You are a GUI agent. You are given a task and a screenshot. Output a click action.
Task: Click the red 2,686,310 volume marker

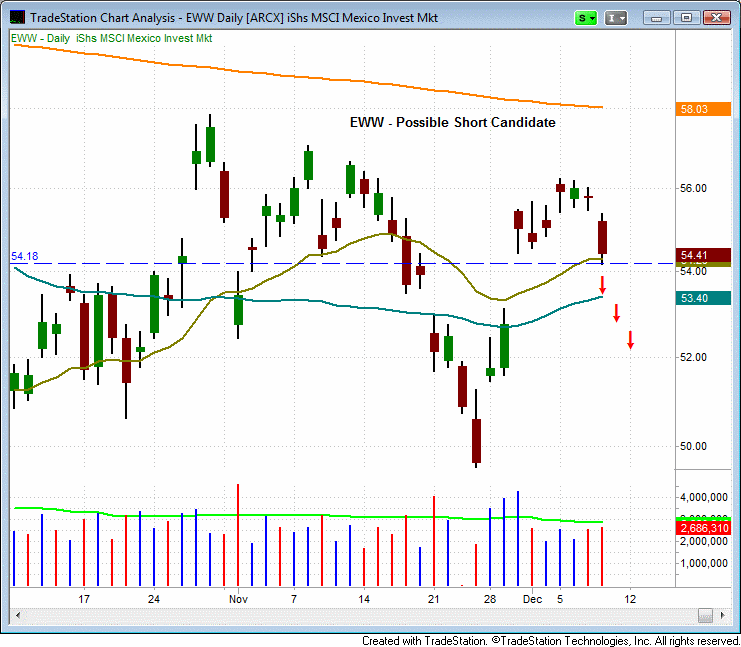pyautogui.click(x=703, y=527)
